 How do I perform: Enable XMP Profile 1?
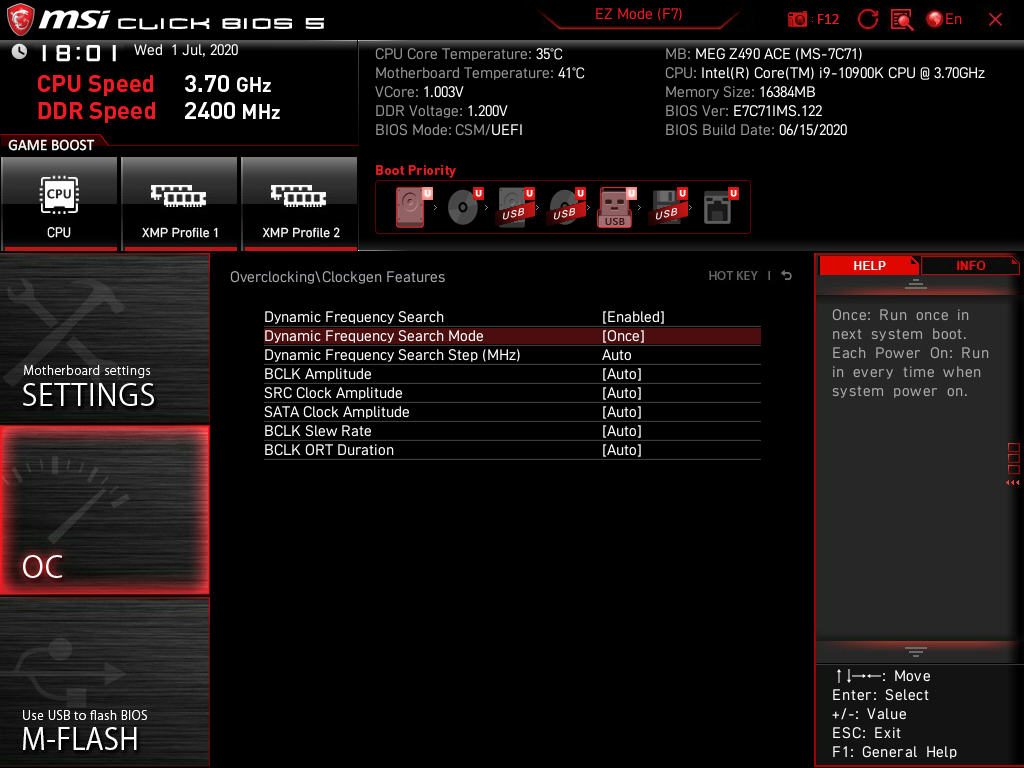(180, 204)
